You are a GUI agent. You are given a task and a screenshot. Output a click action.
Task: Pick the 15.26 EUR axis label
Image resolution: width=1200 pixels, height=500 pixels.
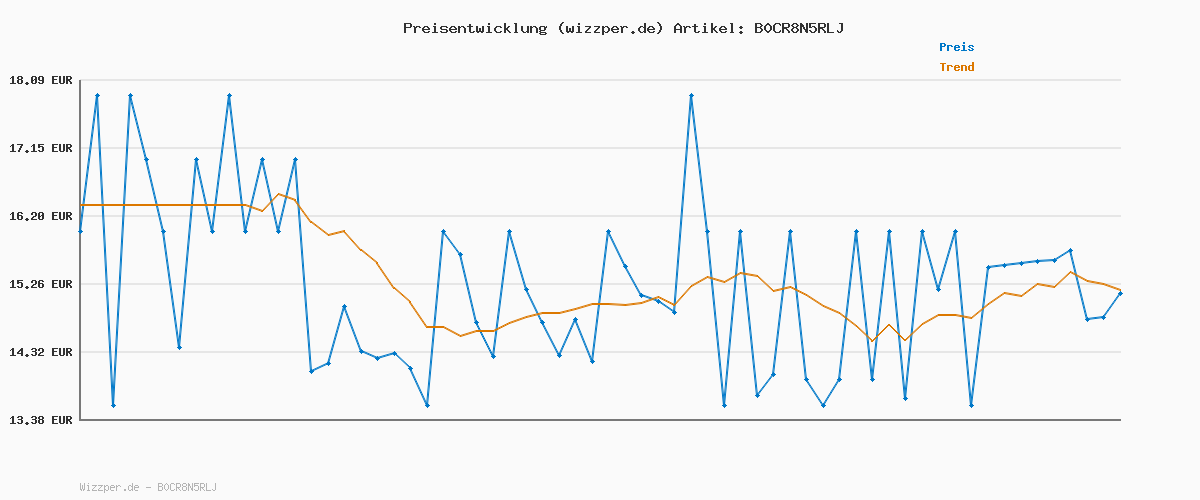click(x=40, y=284)
